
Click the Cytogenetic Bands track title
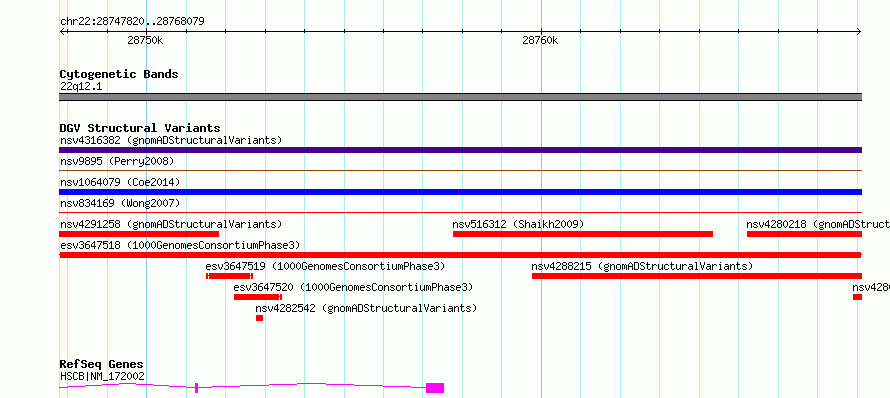tap(119, 74)
